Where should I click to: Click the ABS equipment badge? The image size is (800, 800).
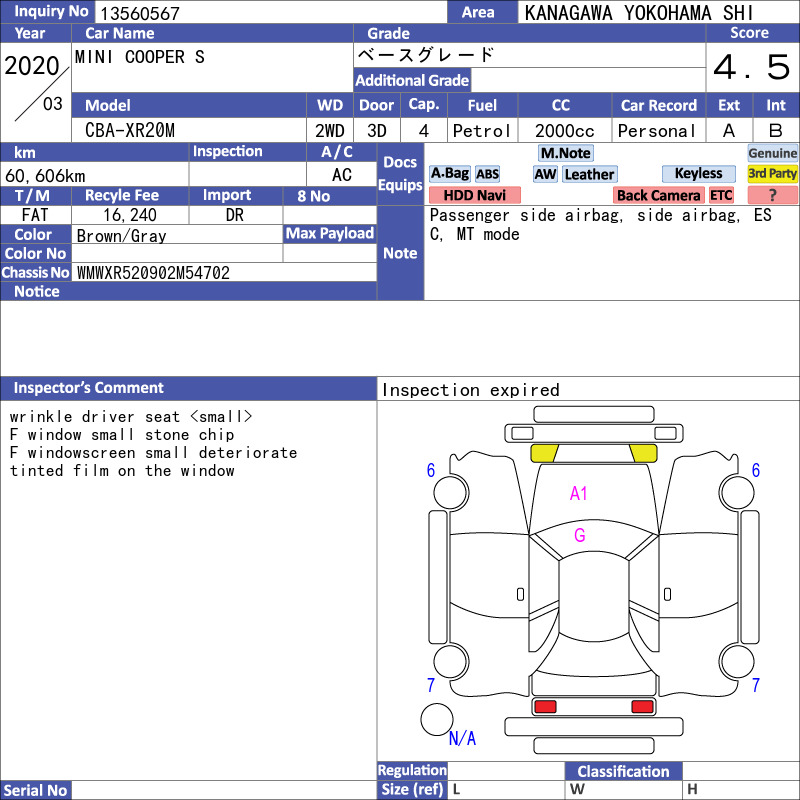pyautogui.click(x=487, y=174)
